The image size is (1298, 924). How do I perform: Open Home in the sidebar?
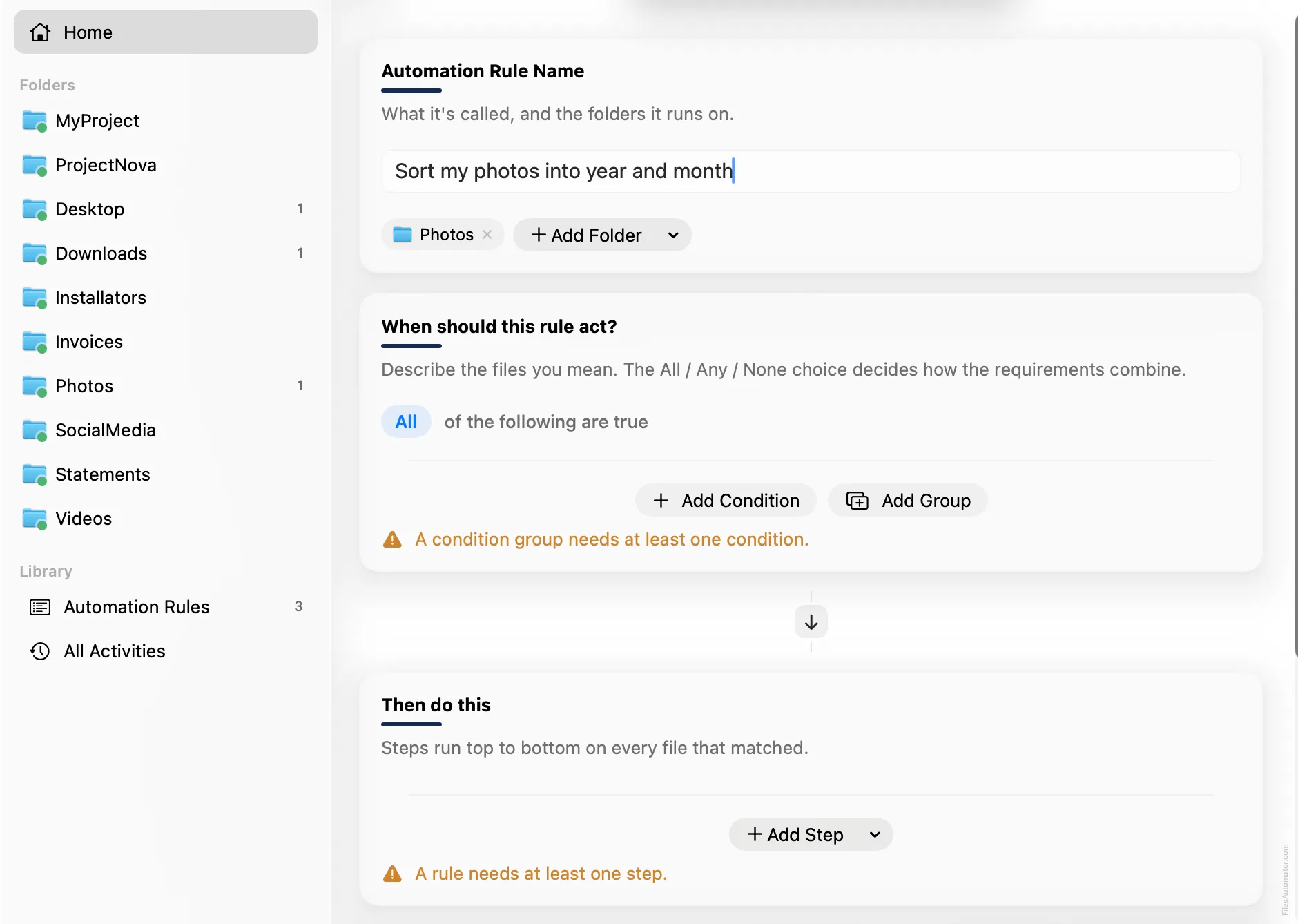pyautogui.click(x=166, y=32)
